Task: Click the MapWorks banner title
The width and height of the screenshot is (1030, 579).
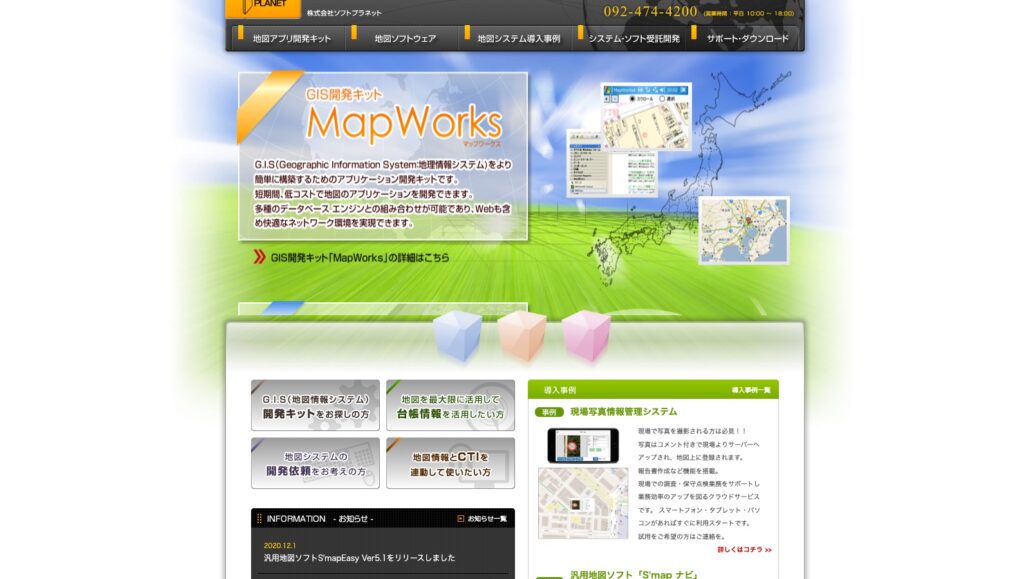Action: click(x=404, y=123)
